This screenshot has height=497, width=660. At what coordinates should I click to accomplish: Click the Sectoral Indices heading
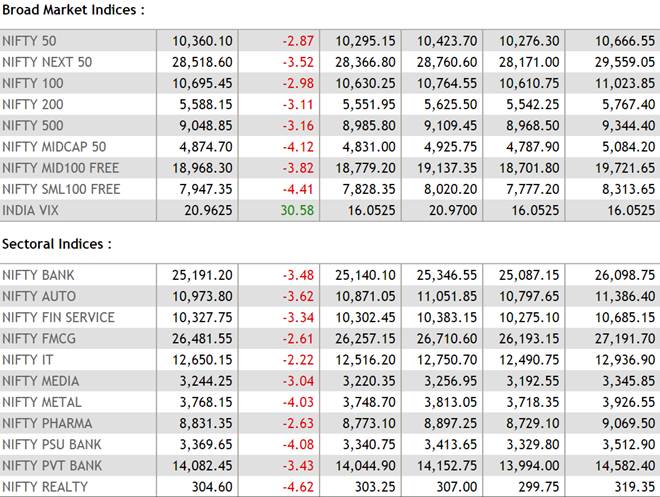[x=58, y=244]
